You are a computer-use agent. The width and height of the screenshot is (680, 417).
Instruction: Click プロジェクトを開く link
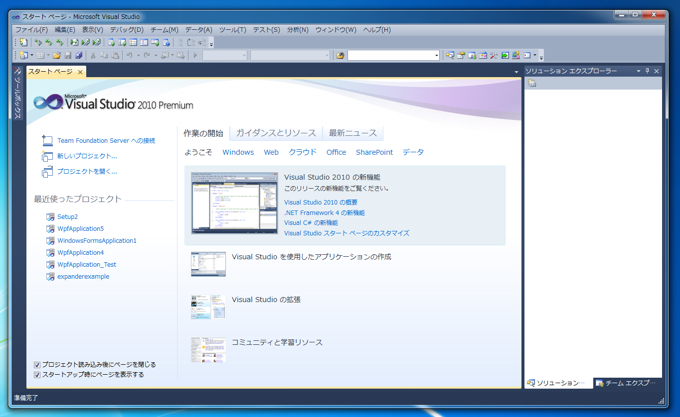tap(87, 172)
